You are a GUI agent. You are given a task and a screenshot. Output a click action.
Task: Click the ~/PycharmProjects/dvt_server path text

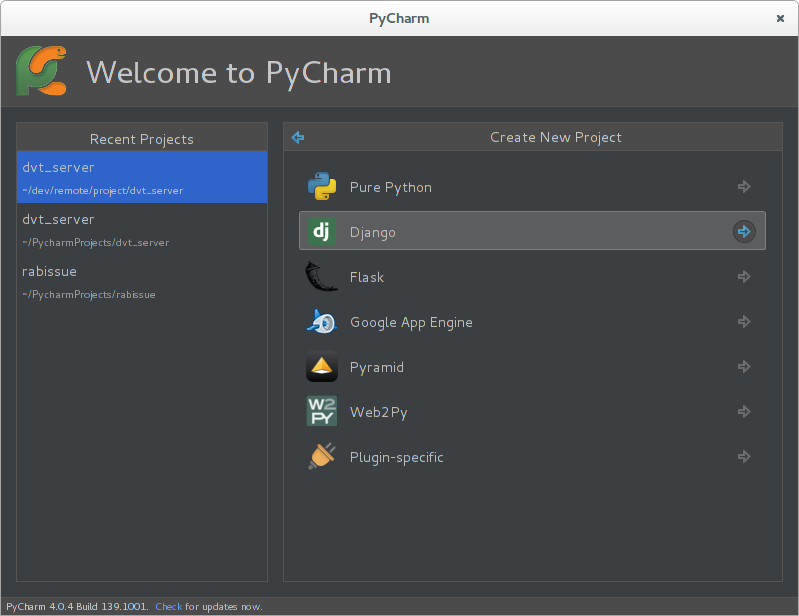click(95, 243)
